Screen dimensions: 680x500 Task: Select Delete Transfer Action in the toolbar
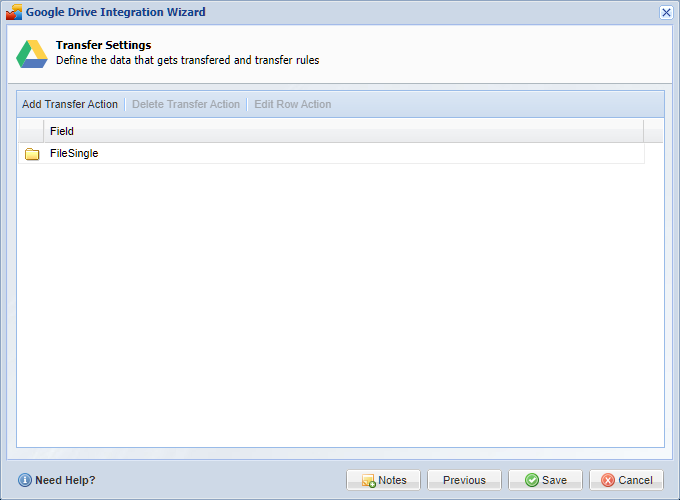click(x=186, y=104)
